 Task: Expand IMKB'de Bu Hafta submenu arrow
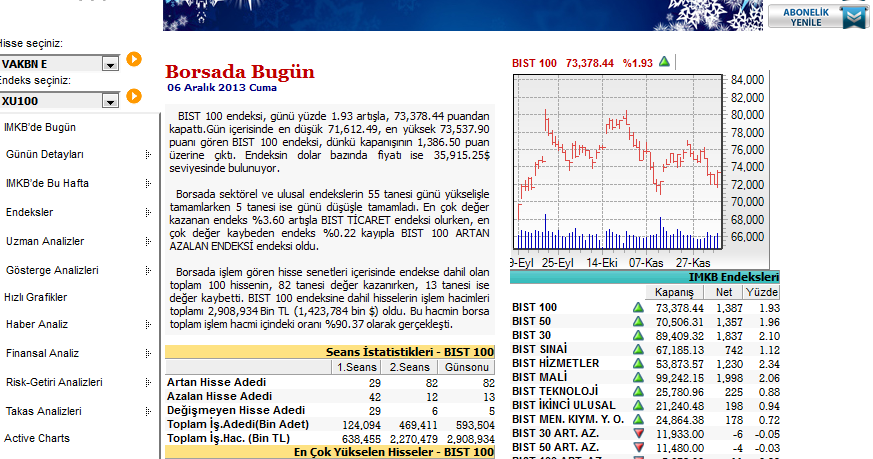[148, 183]
